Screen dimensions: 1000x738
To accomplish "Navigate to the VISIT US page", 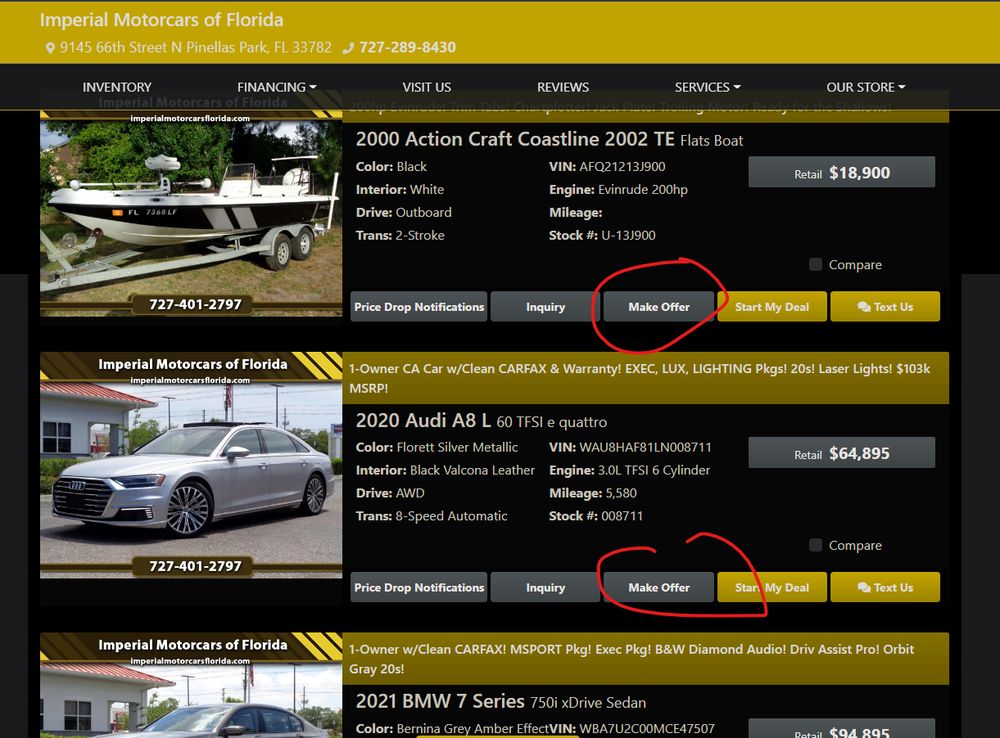I will 427,87.
